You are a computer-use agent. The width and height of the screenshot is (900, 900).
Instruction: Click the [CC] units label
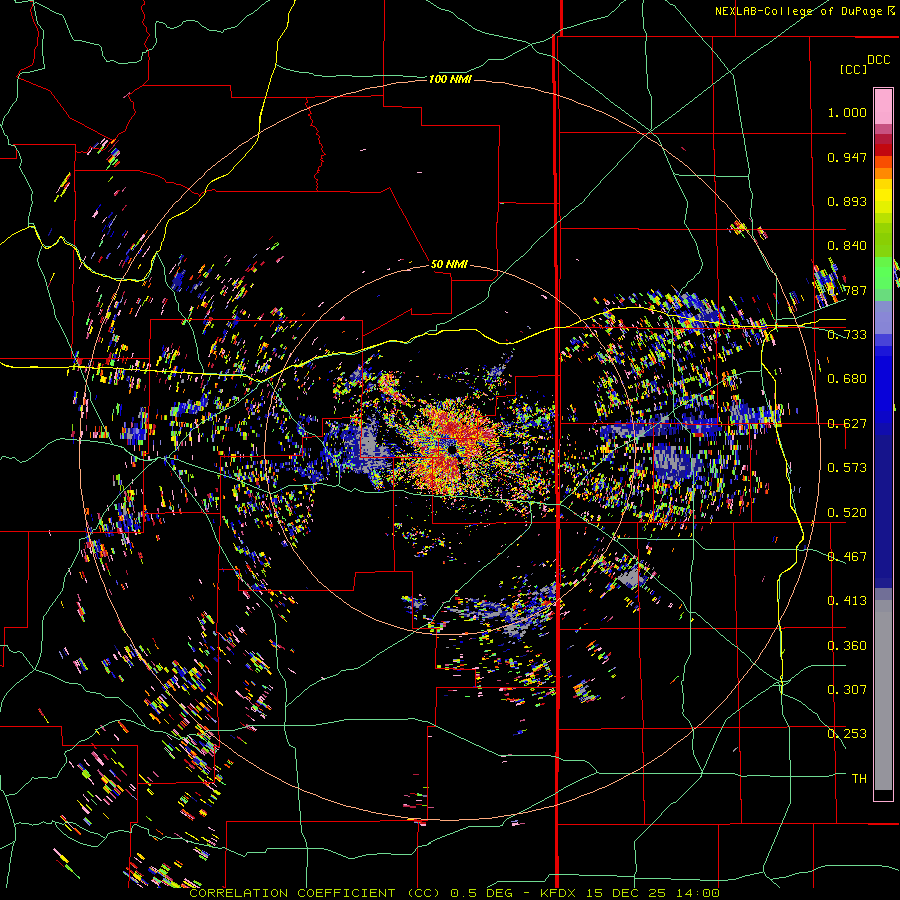tap(854, 69)
